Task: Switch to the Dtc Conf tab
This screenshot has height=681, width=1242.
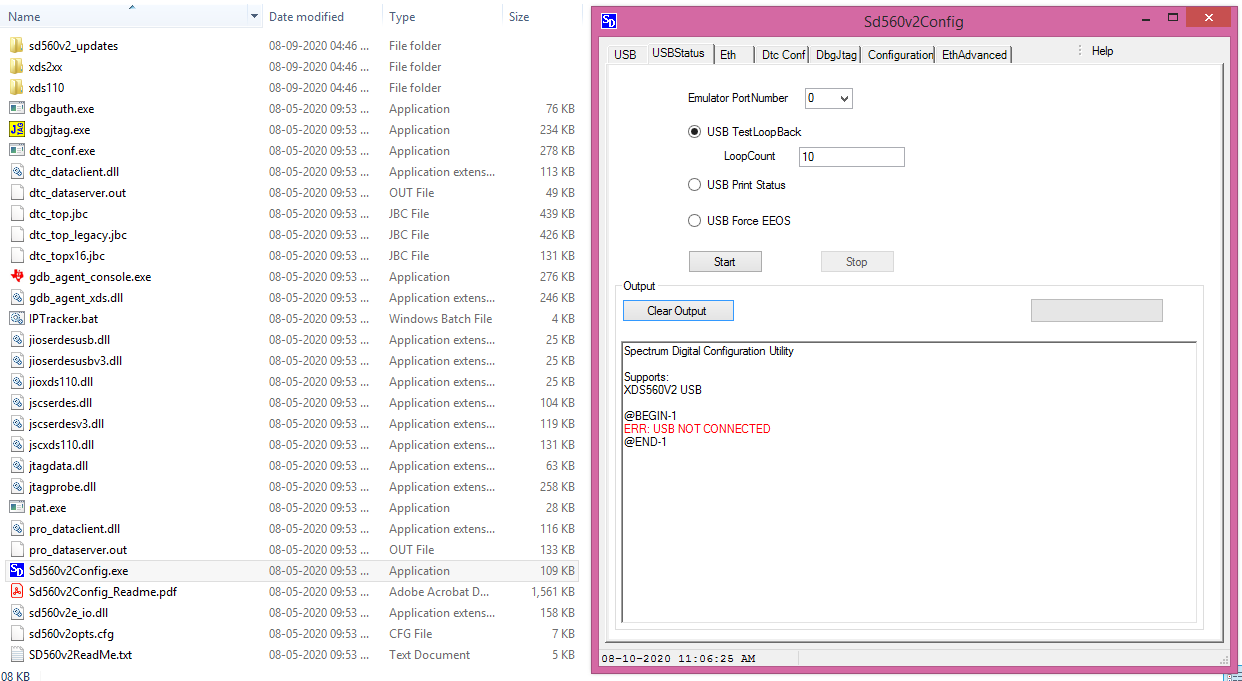Action: click(x=783, y=55)
